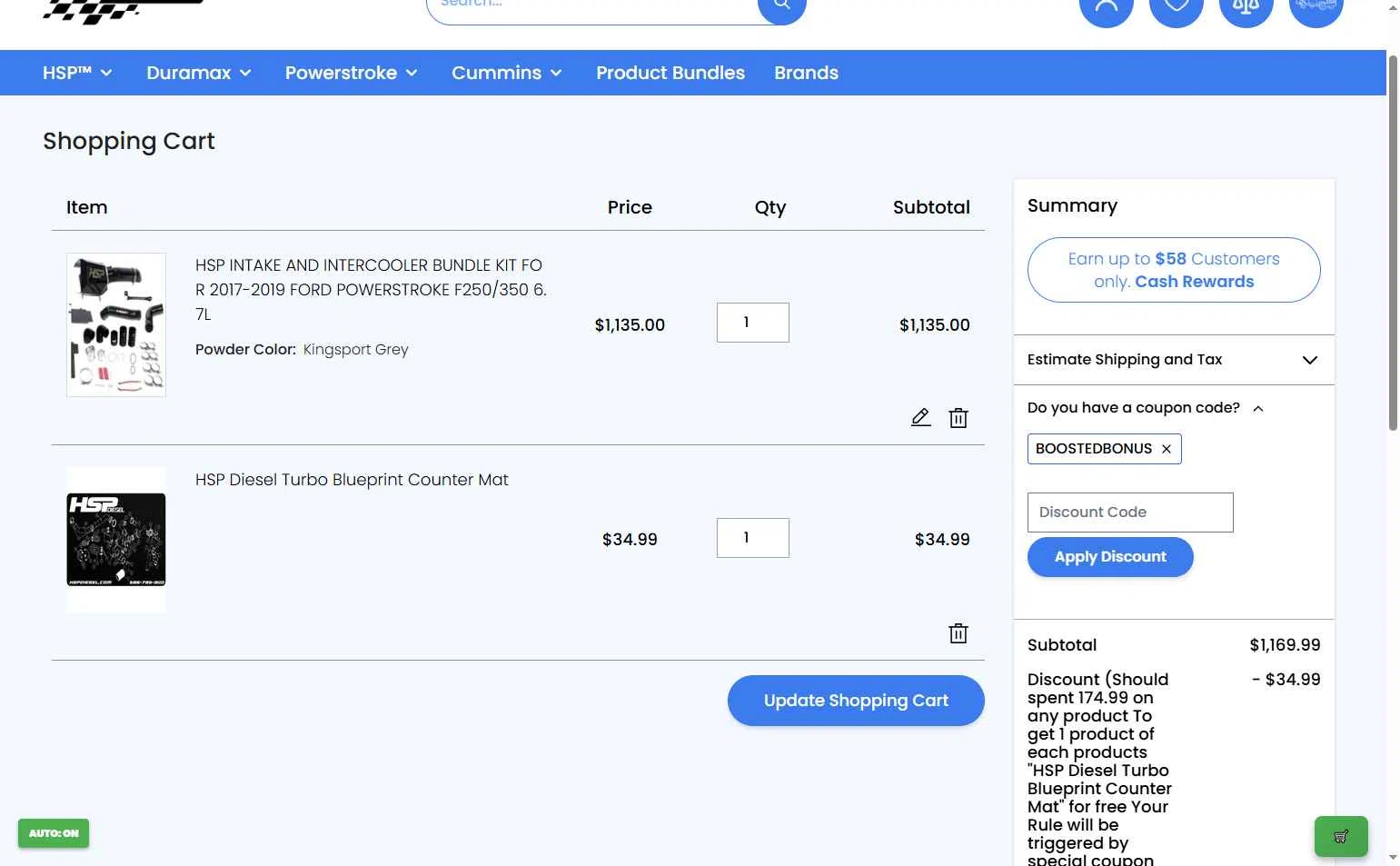Image resolution: width=1400 pixels, height=866 pixels.
Task: Open the Counter Mat product thumbnail
Action: [x=116, y=540]
